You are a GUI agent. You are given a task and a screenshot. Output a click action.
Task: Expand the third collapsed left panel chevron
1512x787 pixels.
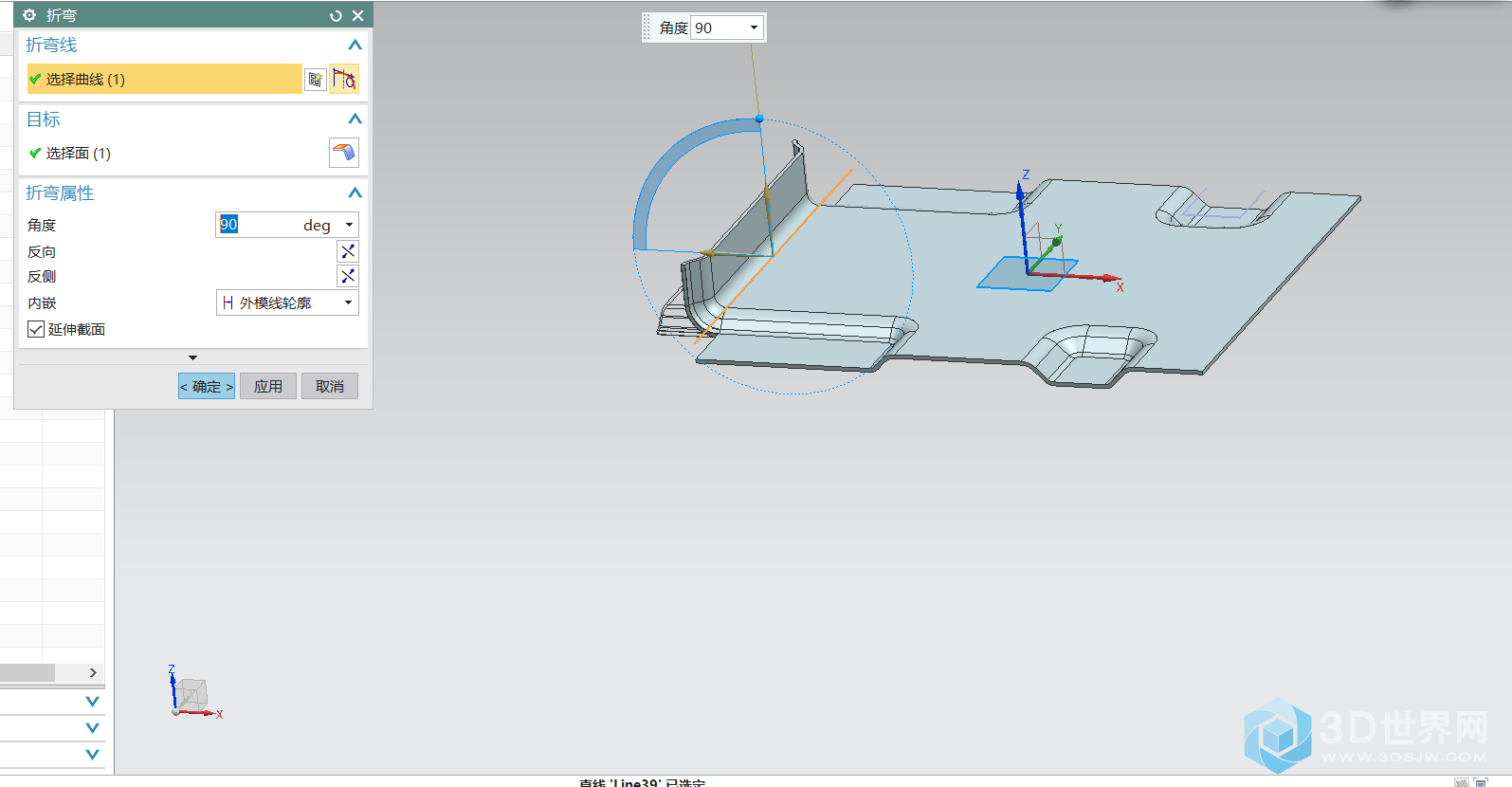(92, 755)
